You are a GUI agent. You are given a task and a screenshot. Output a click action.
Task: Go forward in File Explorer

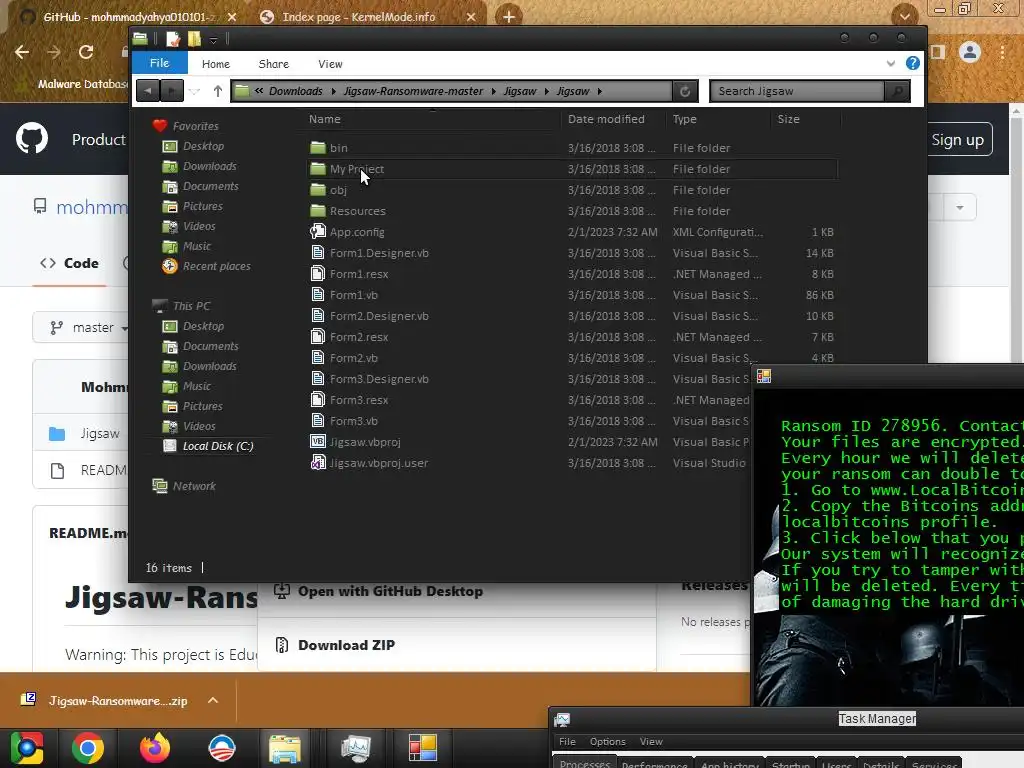(171, 91)
